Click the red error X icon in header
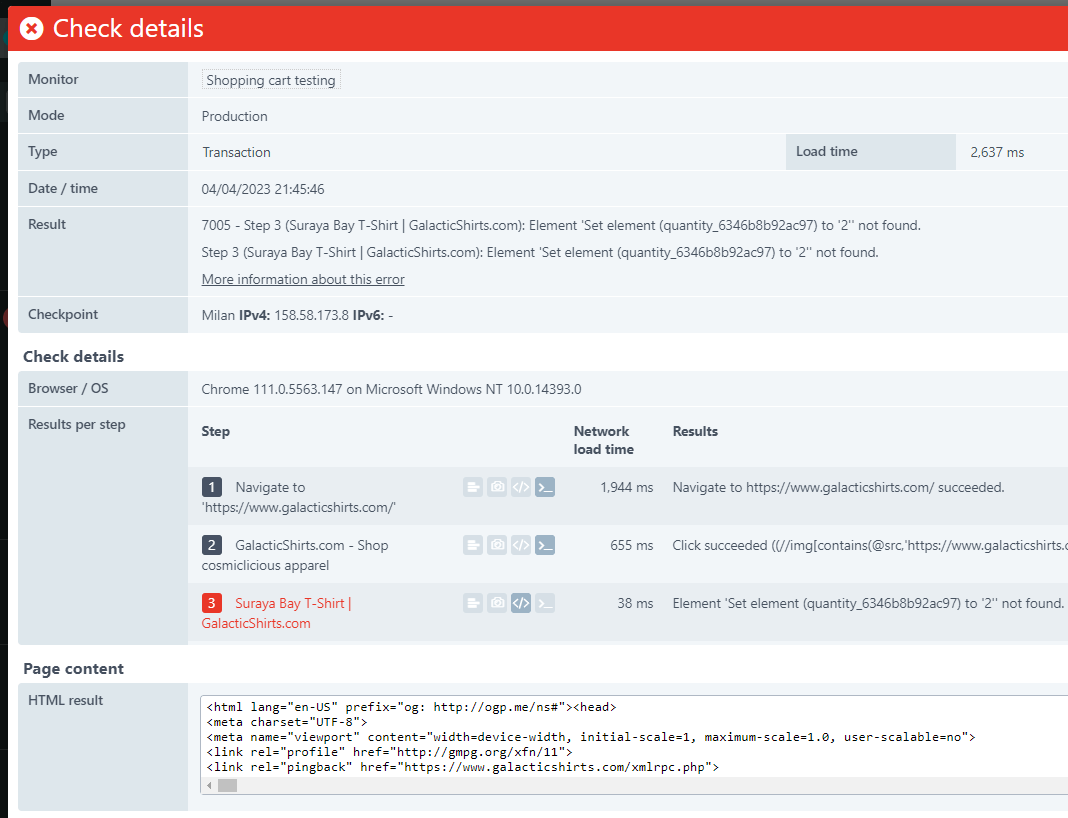 click(32, 29)
